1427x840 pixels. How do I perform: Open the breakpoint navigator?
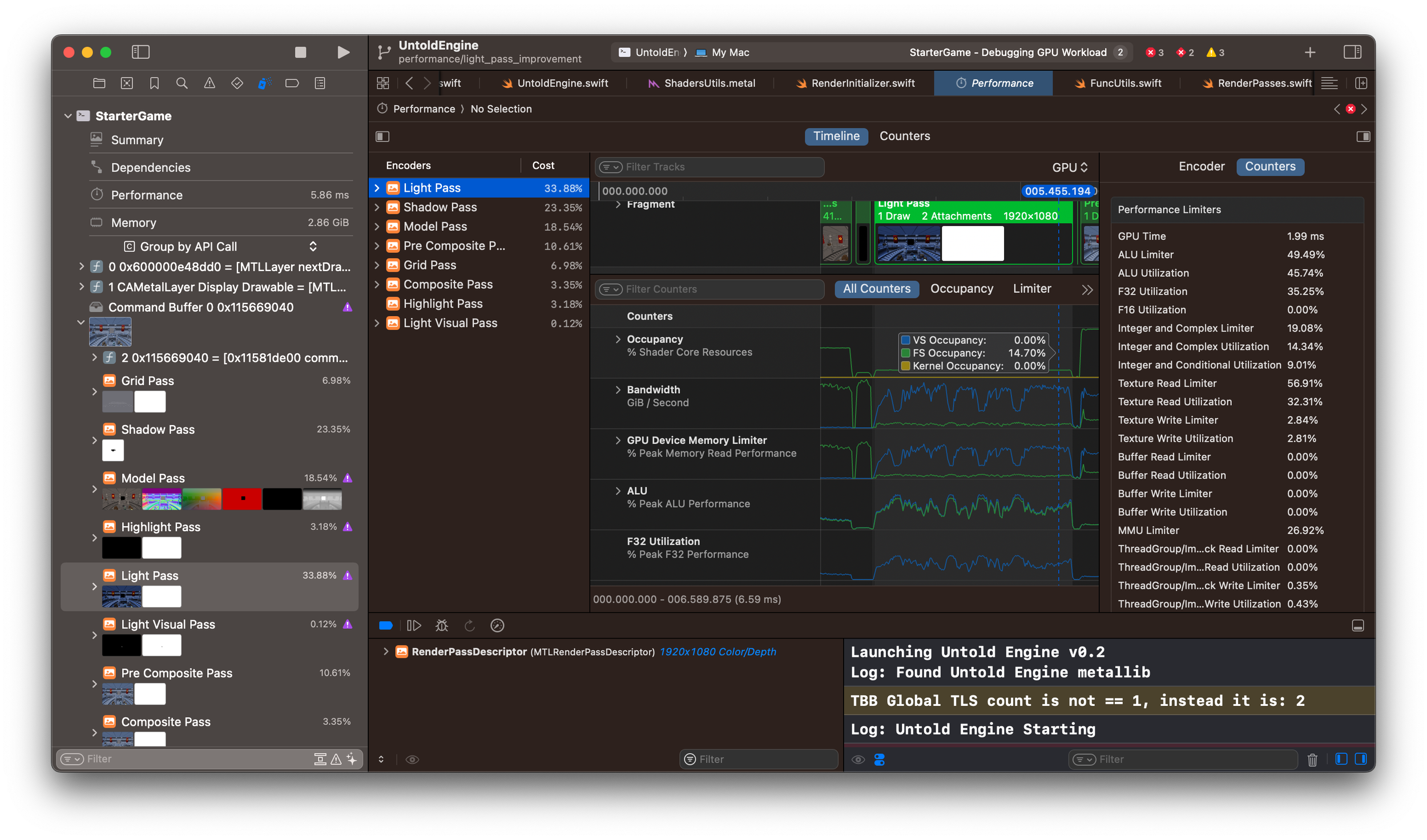coord(292,83)
